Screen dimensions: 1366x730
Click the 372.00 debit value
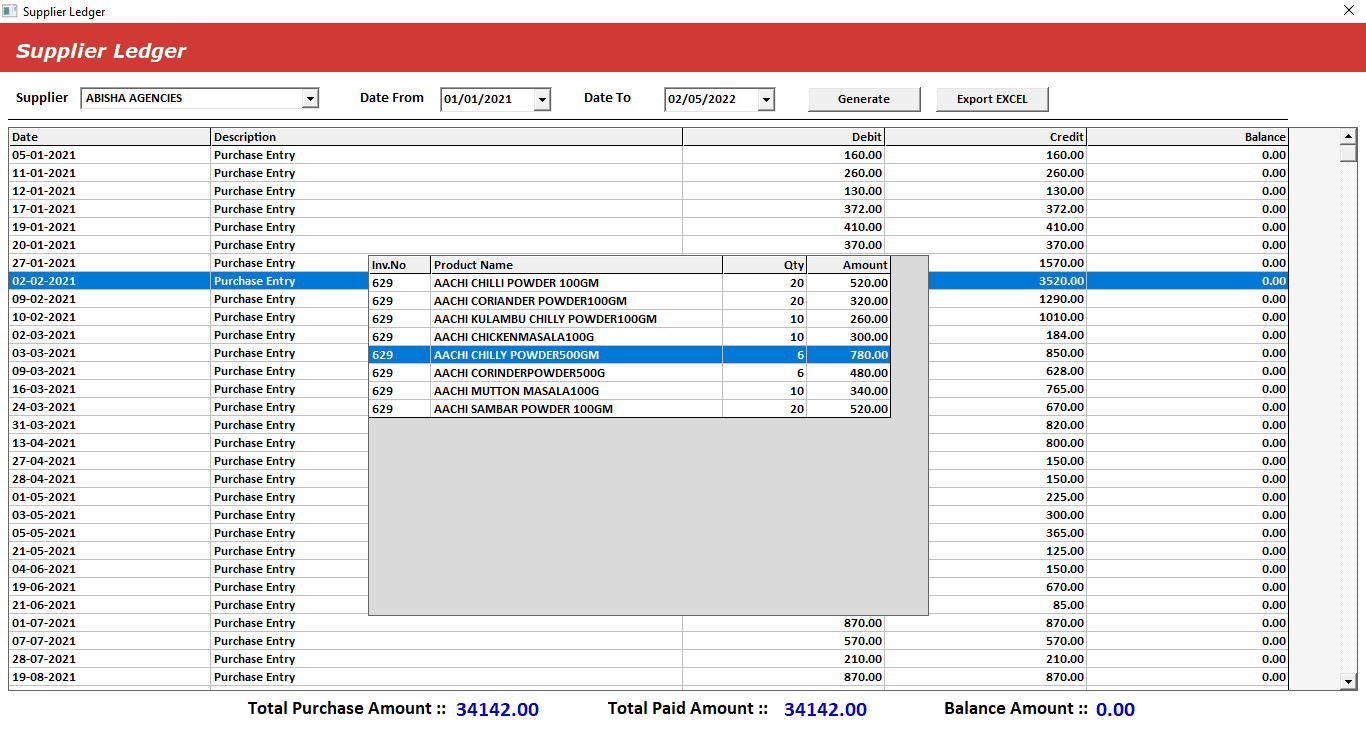click(x=863, y=209)
